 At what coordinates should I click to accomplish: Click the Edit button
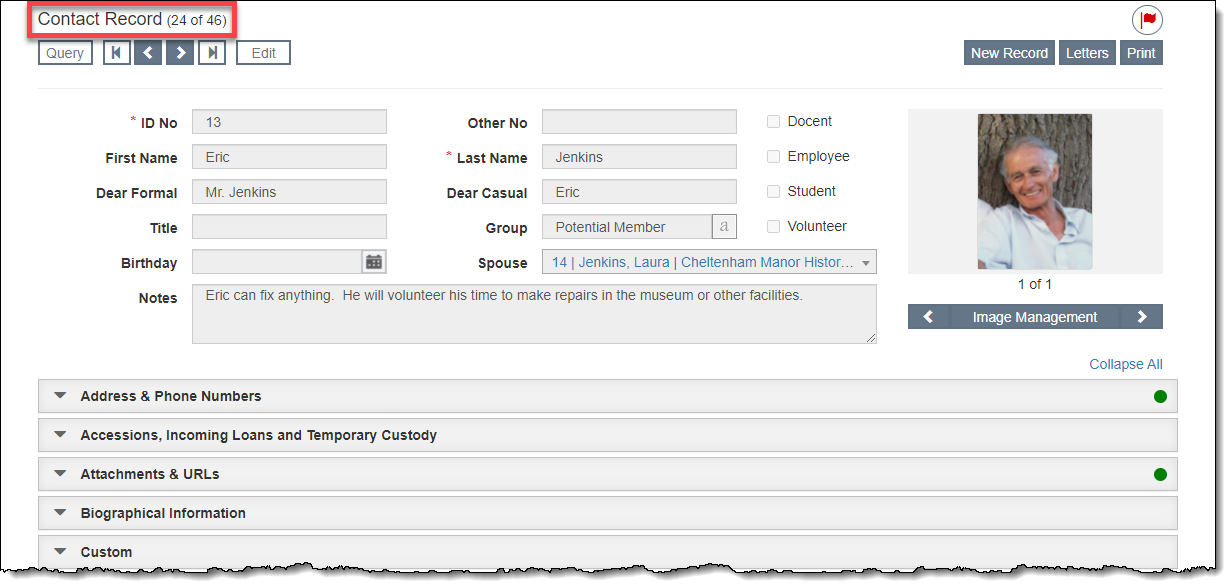pyautogui.click(x=263, y=53)
